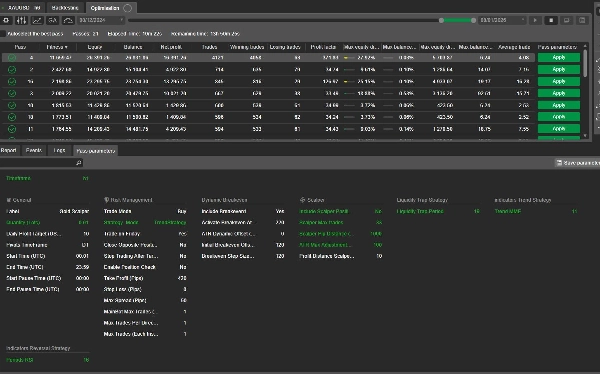Select the Enable Position Check parameter

[x=145, y=267]
